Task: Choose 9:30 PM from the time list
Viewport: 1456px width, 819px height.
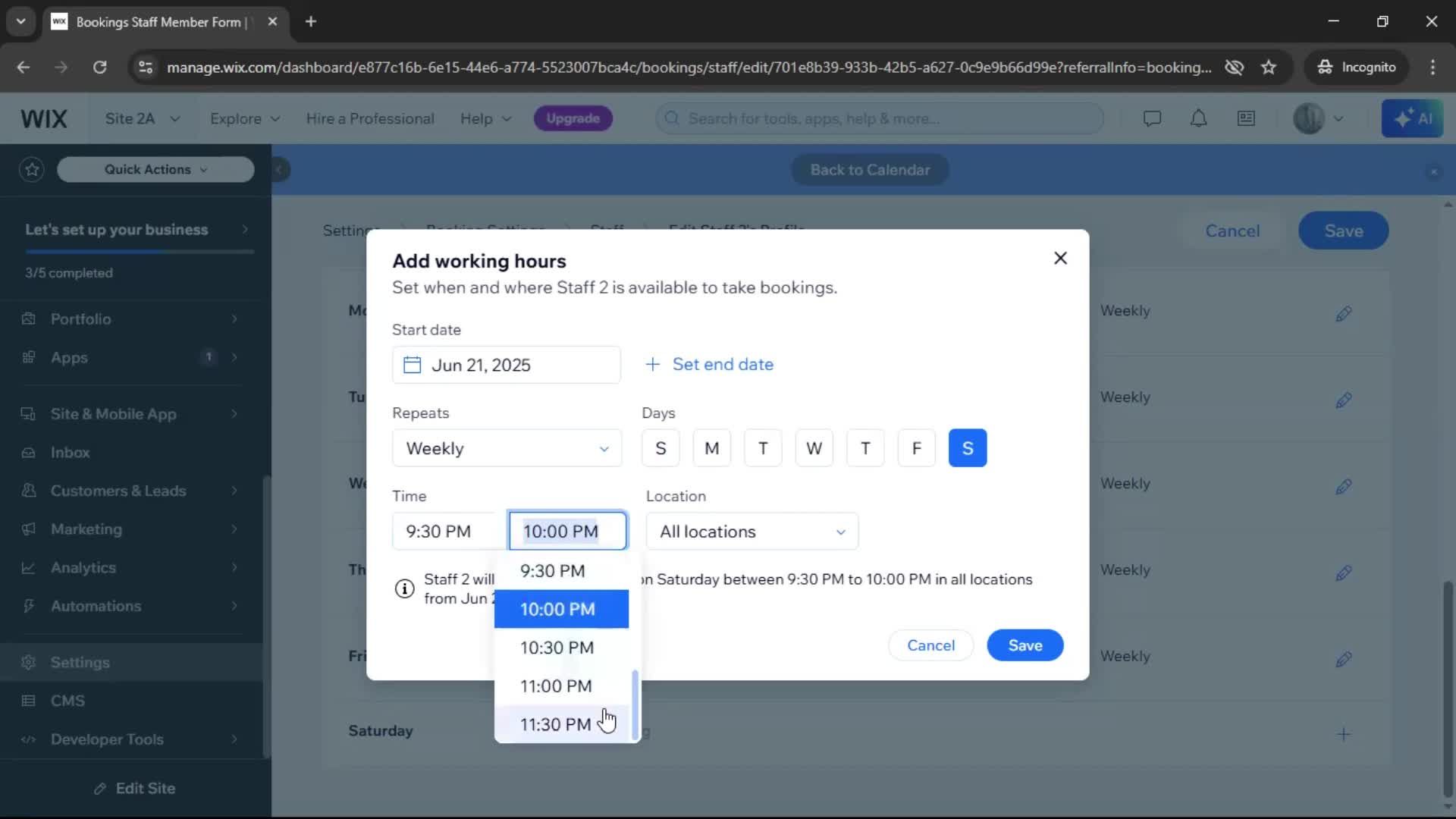Action: point(561,571)
